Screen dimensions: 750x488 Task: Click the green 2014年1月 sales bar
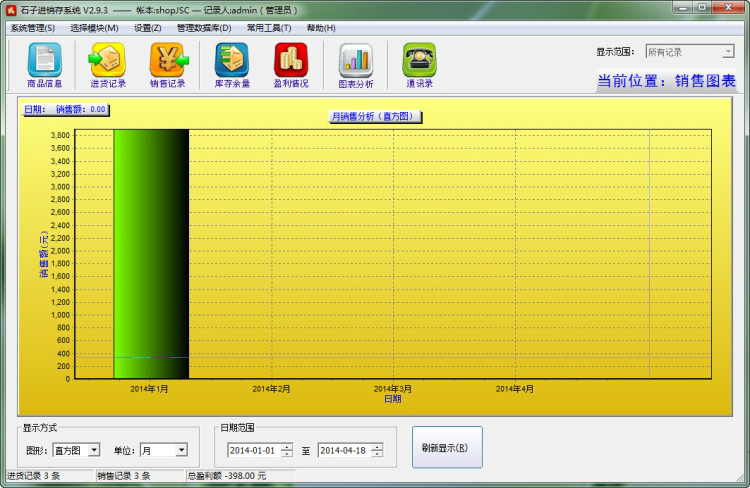coord(150,250)
